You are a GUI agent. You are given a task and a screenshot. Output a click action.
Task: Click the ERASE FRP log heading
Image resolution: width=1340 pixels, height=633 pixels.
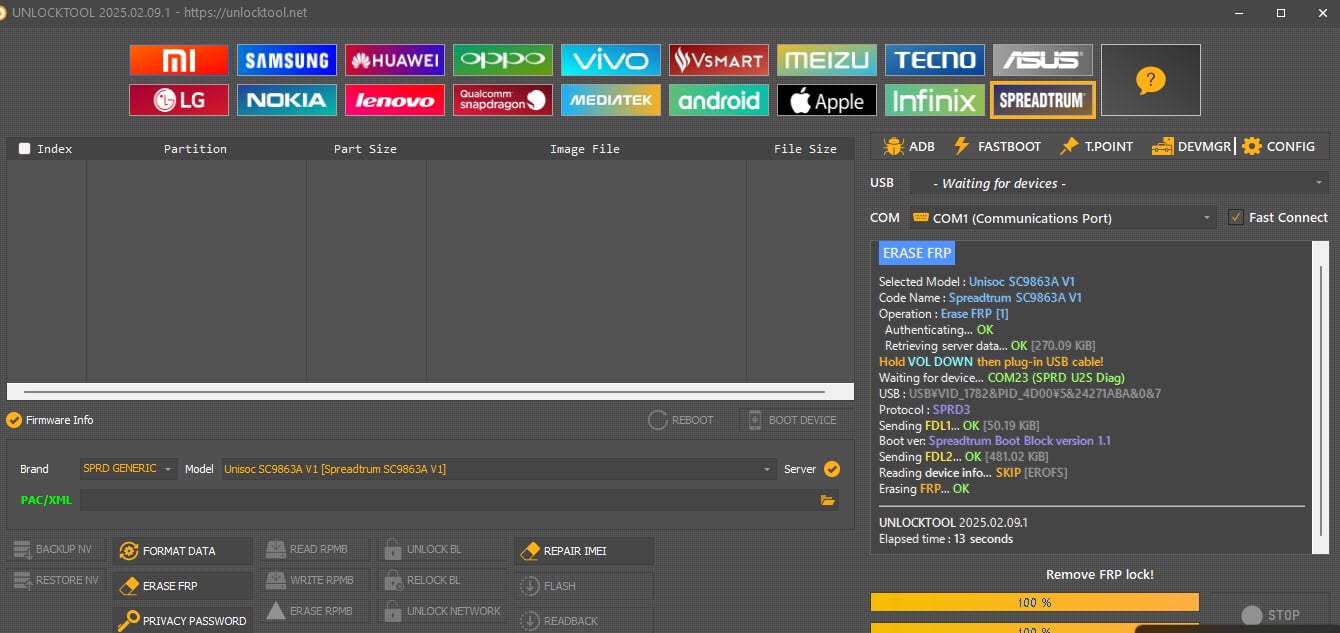click(x=917, y=253)
